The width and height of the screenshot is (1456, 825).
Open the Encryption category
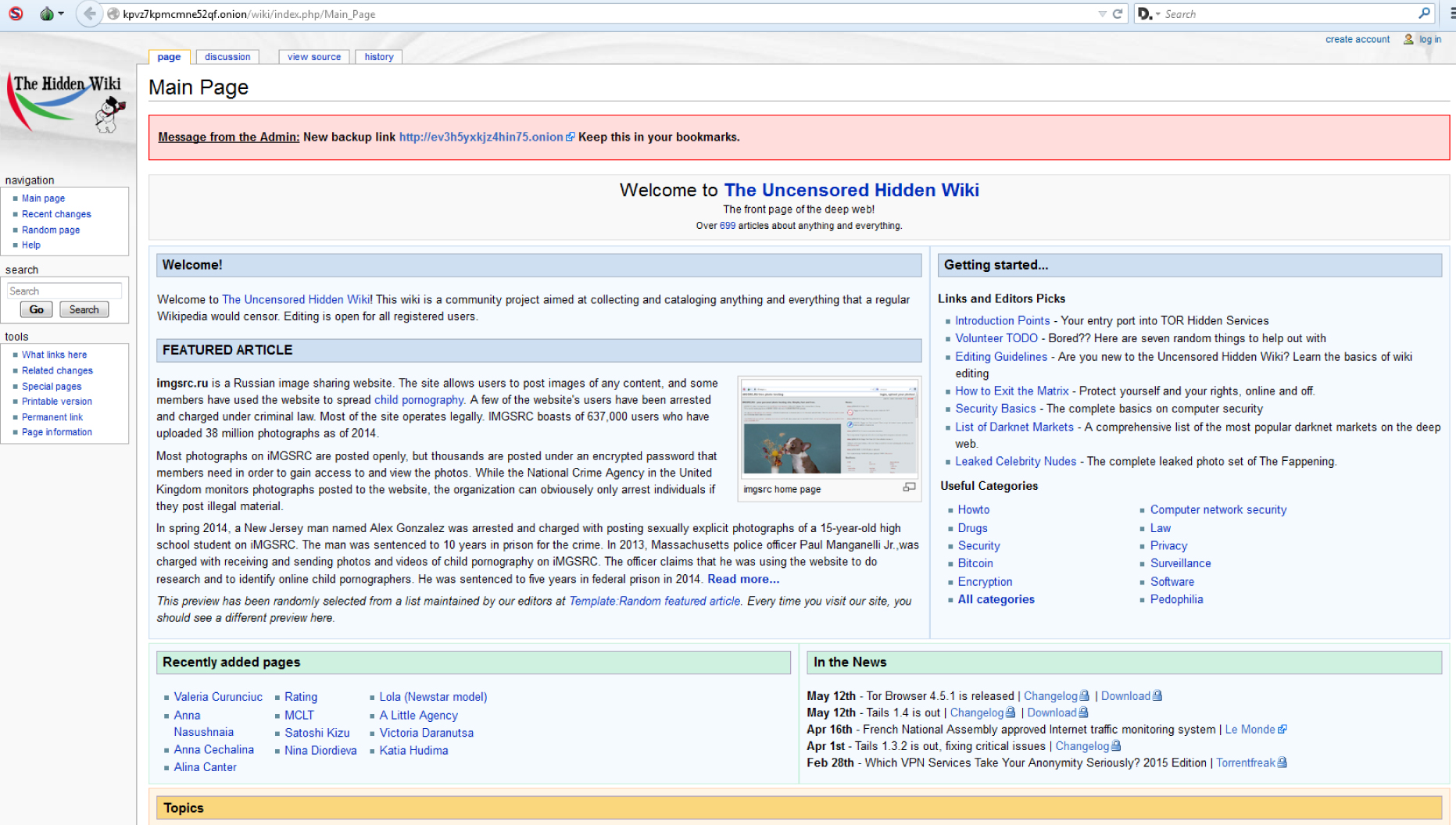click(x=985, y=582)
